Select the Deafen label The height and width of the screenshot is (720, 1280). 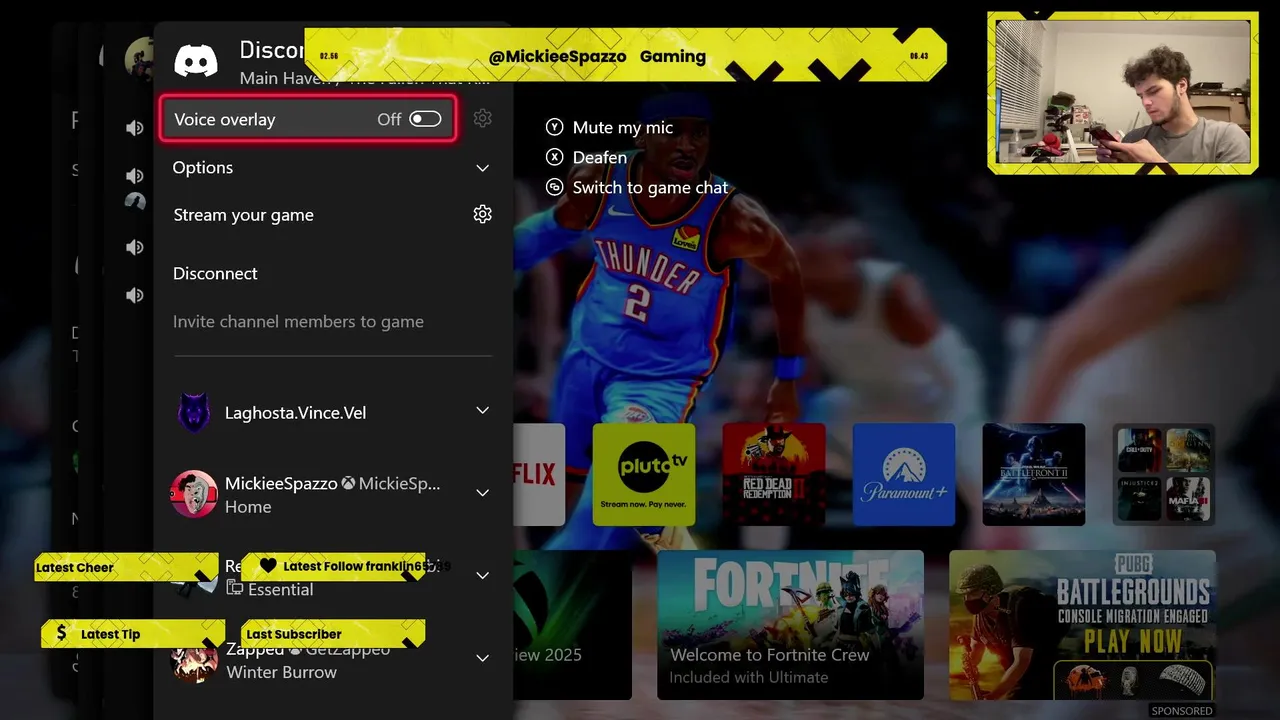(x=600, y=157)
